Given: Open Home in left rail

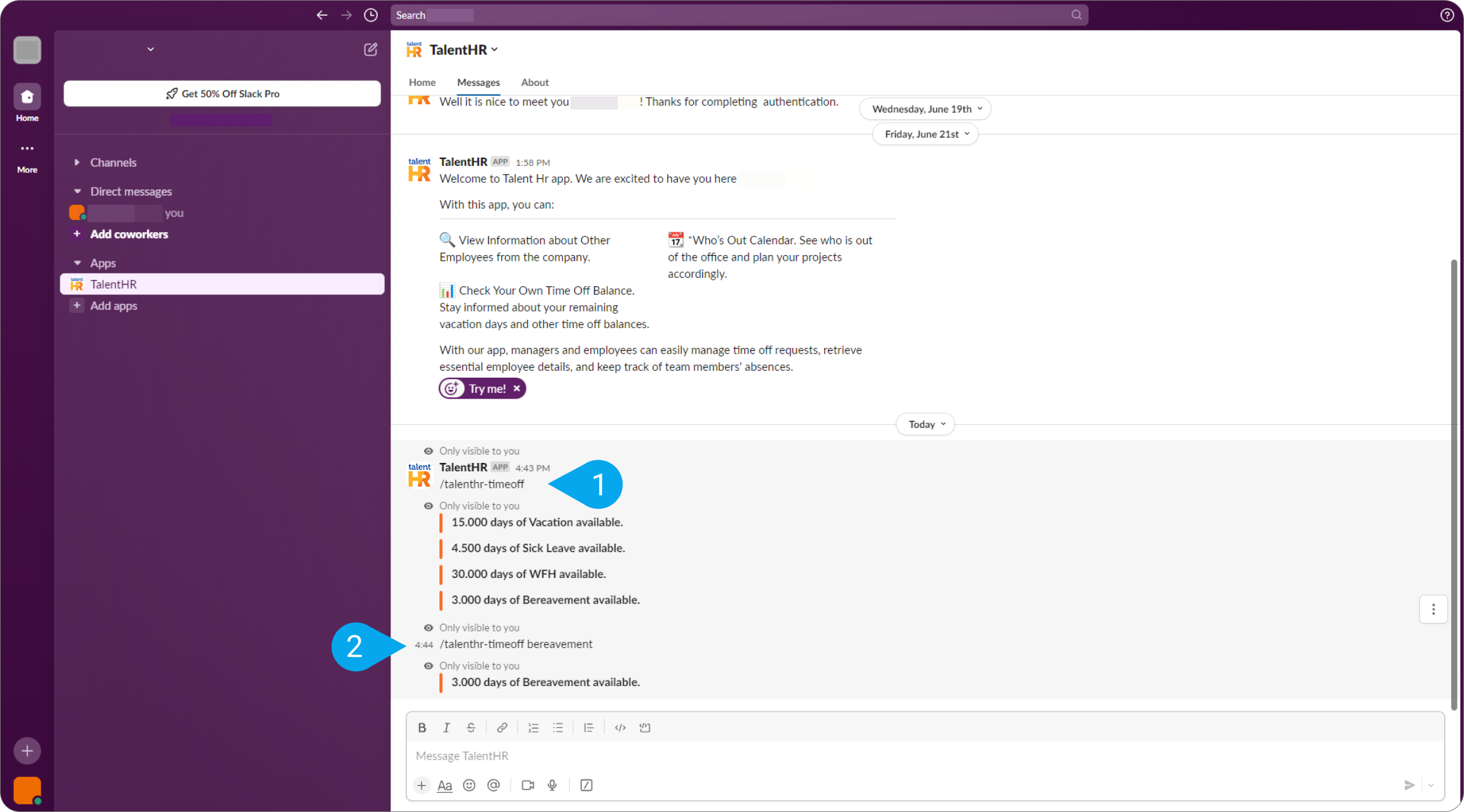Looking at the screenshot, I should (x=27, y=102).
